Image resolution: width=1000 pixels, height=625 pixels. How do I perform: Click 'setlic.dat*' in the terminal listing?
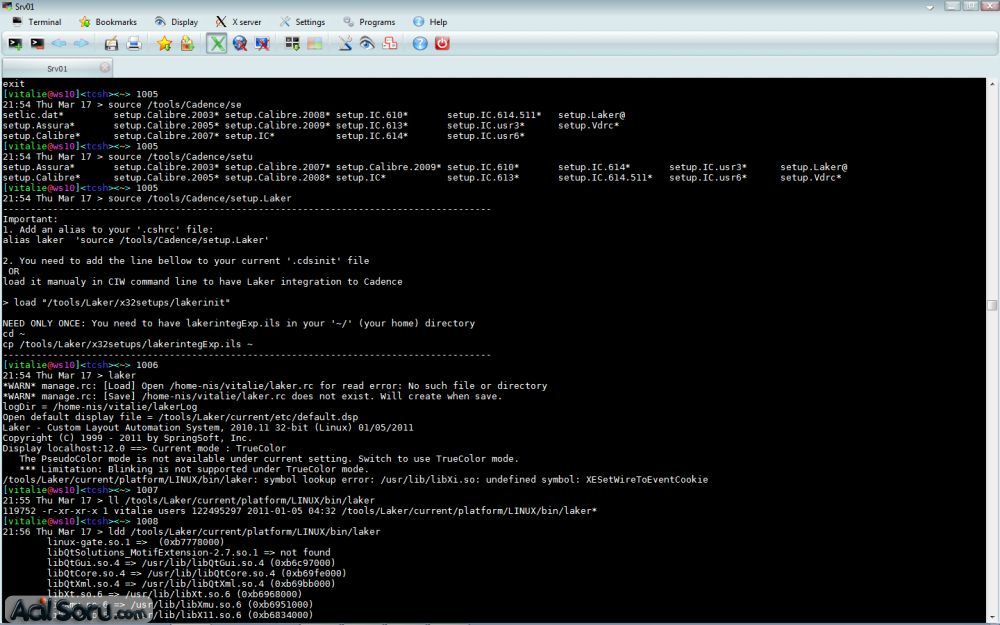(33, 115)
